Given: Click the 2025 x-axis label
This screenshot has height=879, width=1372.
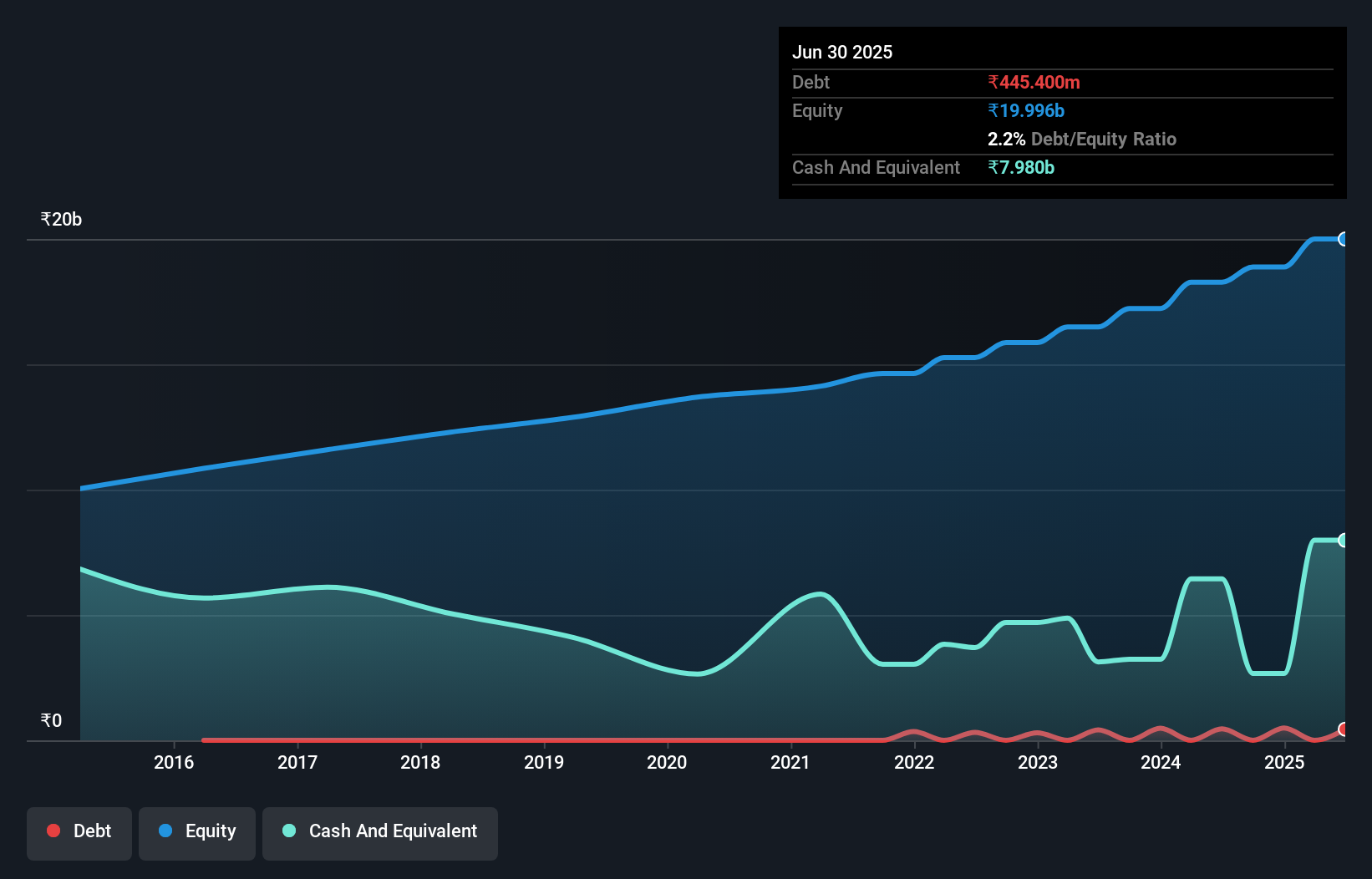Looking at the screenshot, I should 1284,762.
